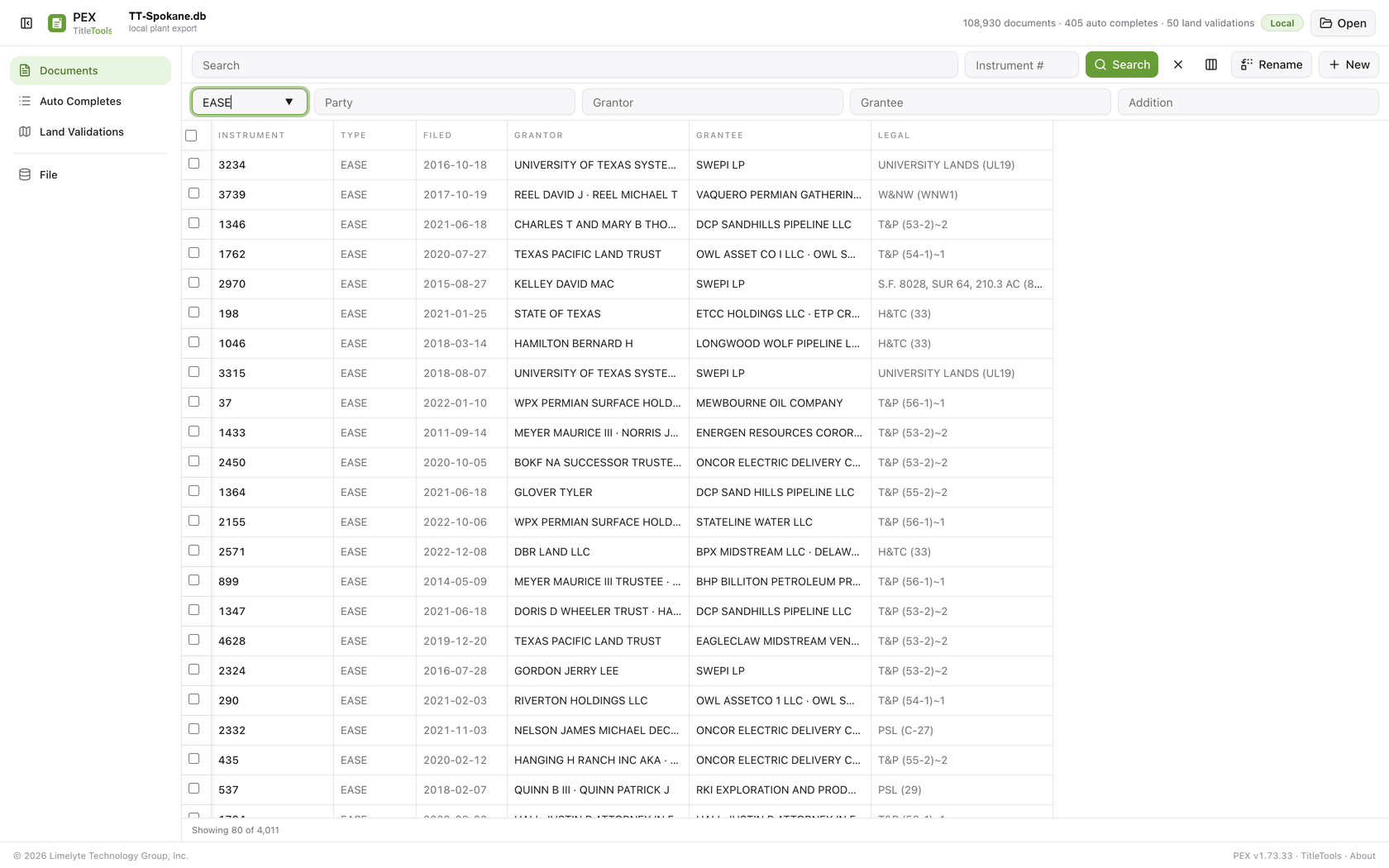Click the Addition filter field
The image size is (1389, 868).
click(1248, 102)
